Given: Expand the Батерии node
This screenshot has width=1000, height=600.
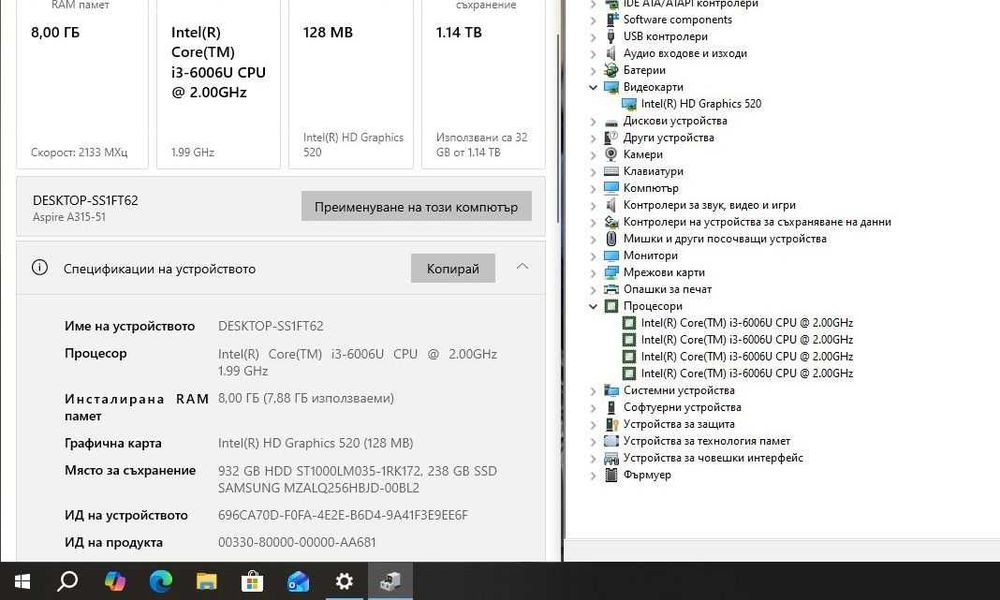Looking at the screenshot, I should click(x=593, y=71).
